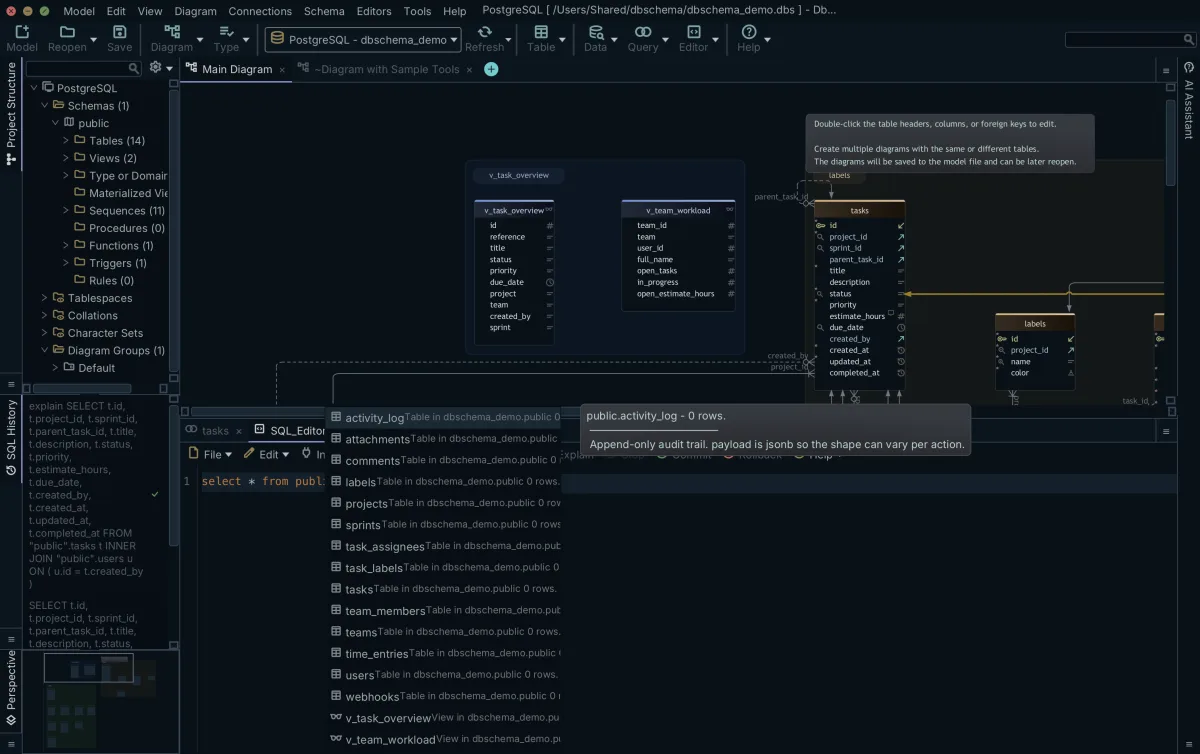Collapse the Diagram Groups (1) node

click(x=45, y=351)
